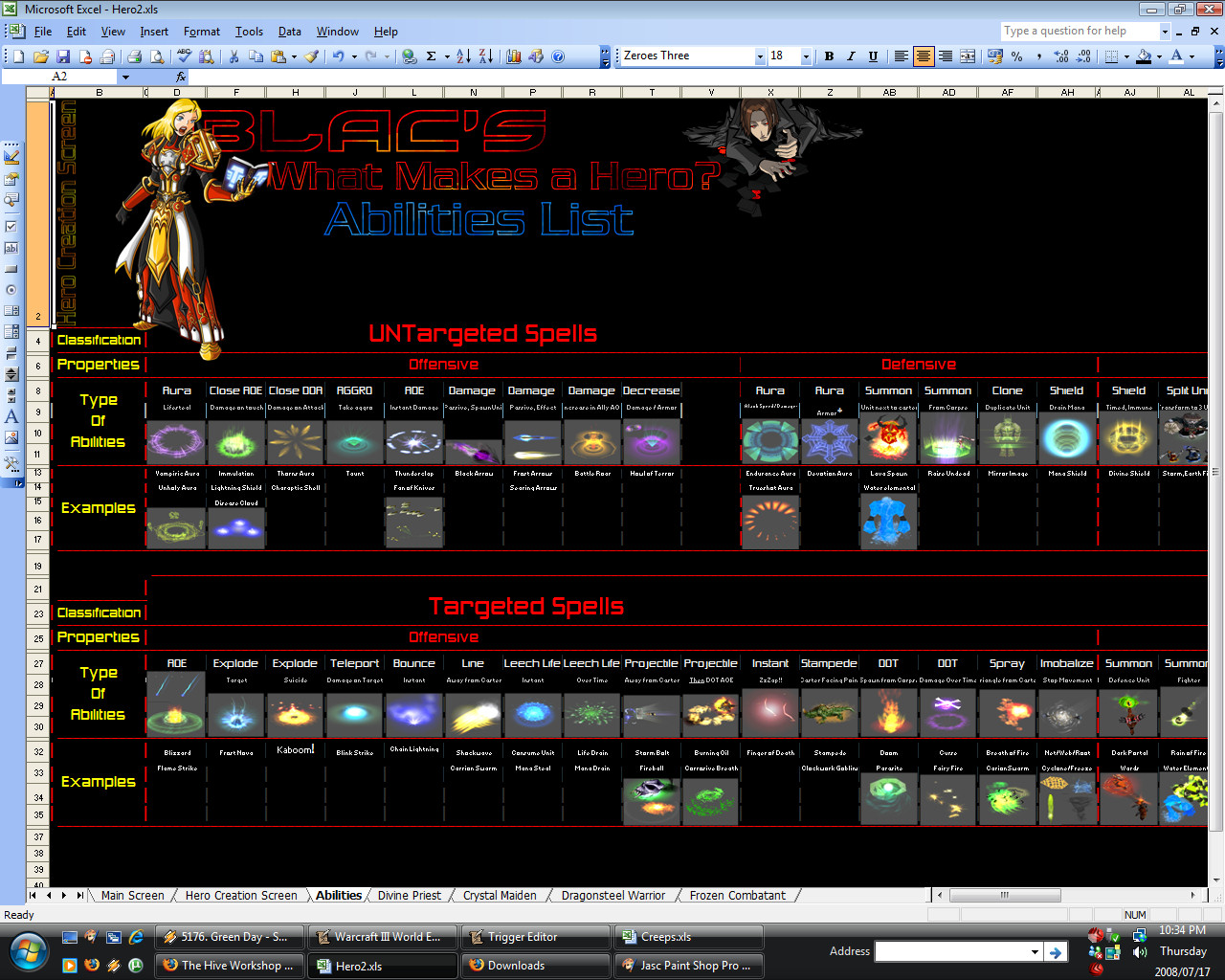Image resolution: width=1225 pixels, height=980 pixels.
Task: Click the Increase Decimal icon
Action: coord(1061,56)
